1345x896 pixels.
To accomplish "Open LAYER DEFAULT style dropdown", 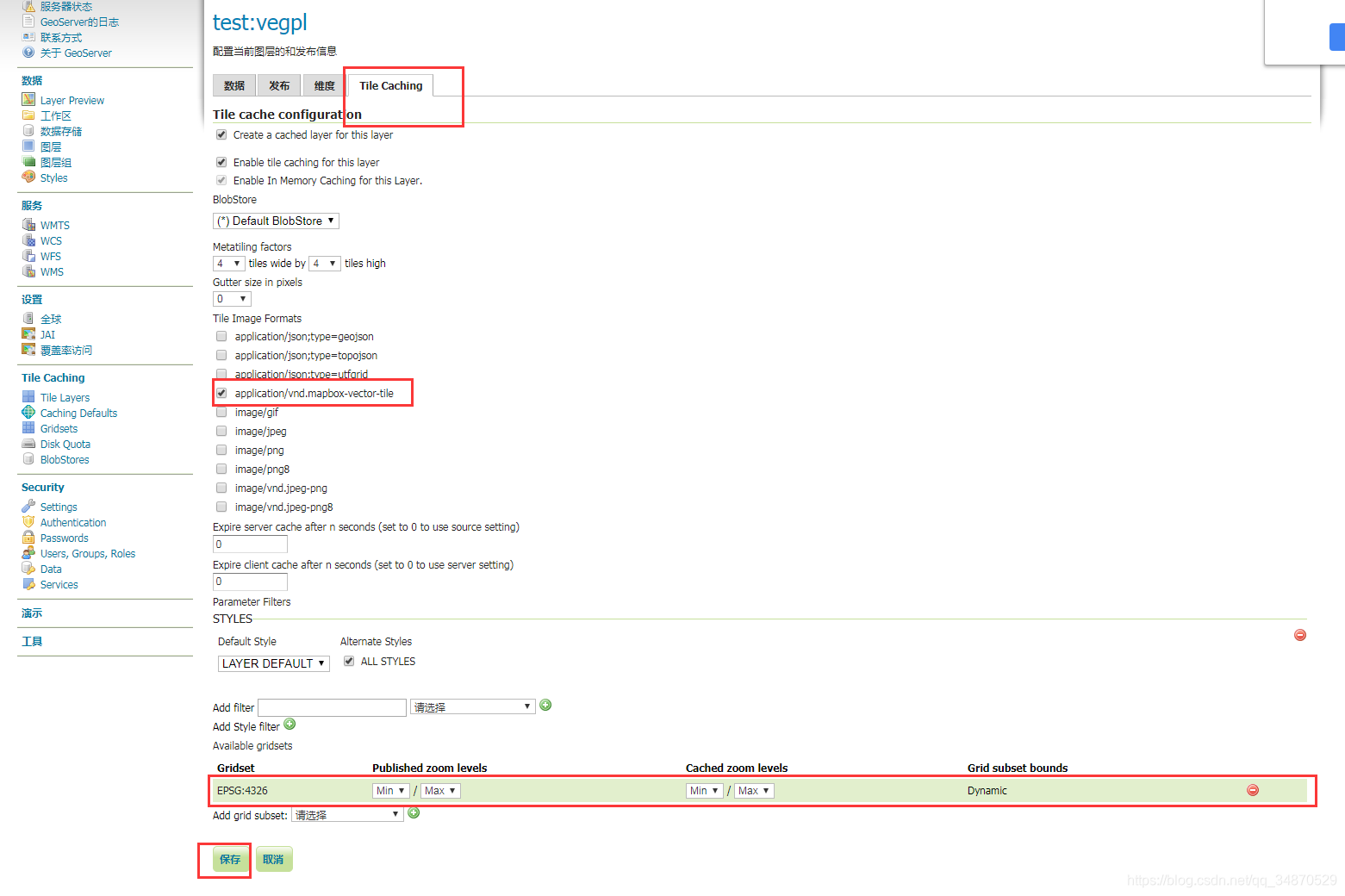I will coord(274,663).
